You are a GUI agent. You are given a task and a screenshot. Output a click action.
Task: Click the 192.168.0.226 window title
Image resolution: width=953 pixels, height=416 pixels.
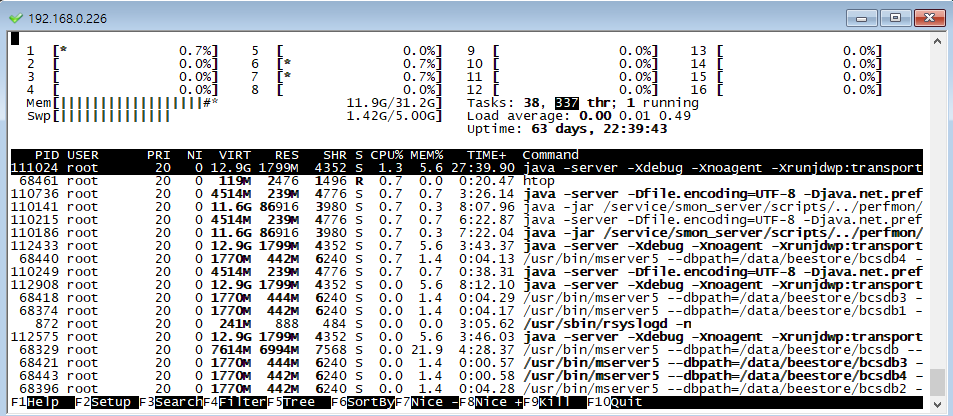pyautogui.click(x=67, y=19)
